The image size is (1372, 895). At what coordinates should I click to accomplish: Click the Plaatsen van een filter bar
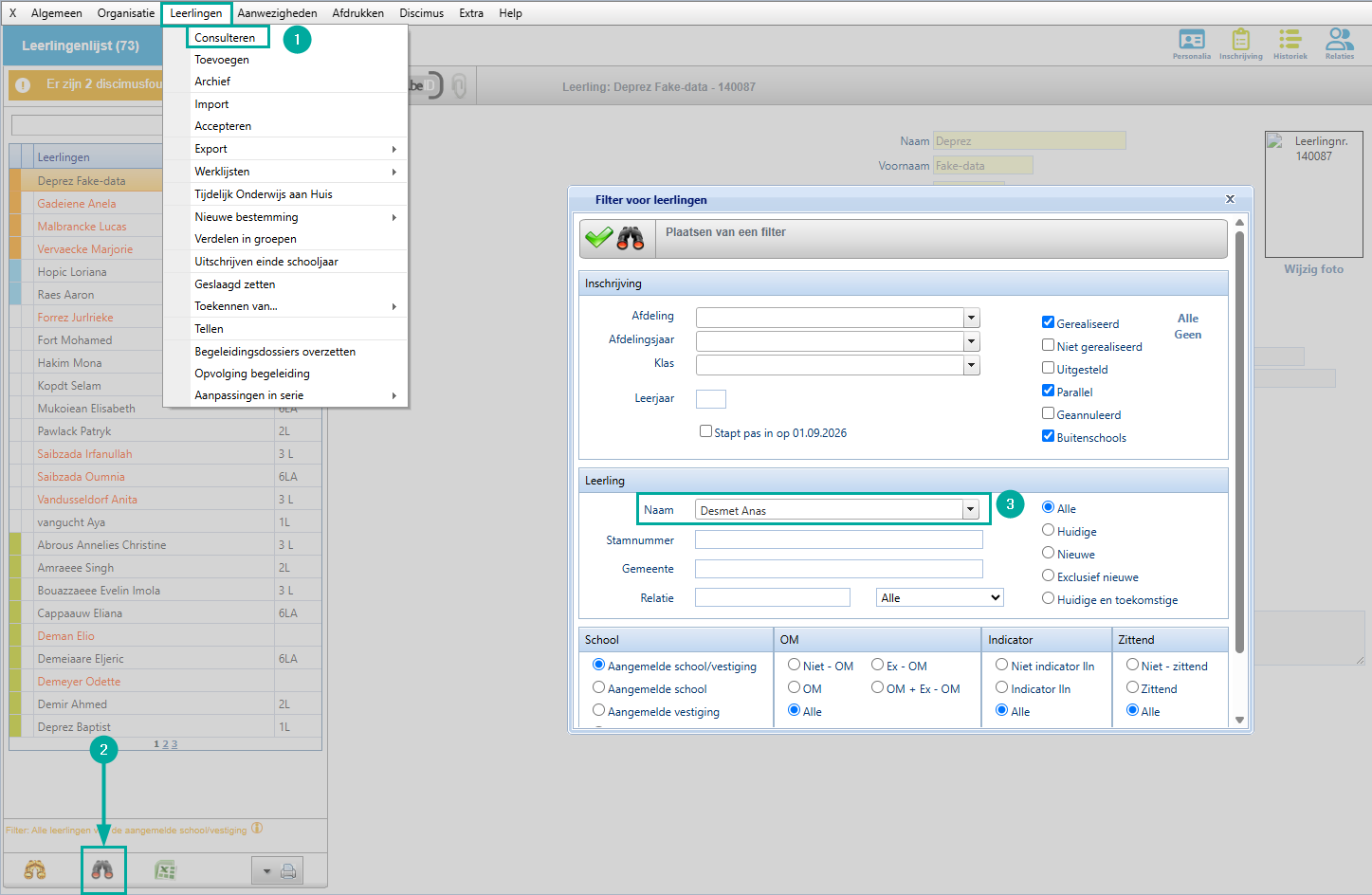pyautogui.click(x=904, y=239)
